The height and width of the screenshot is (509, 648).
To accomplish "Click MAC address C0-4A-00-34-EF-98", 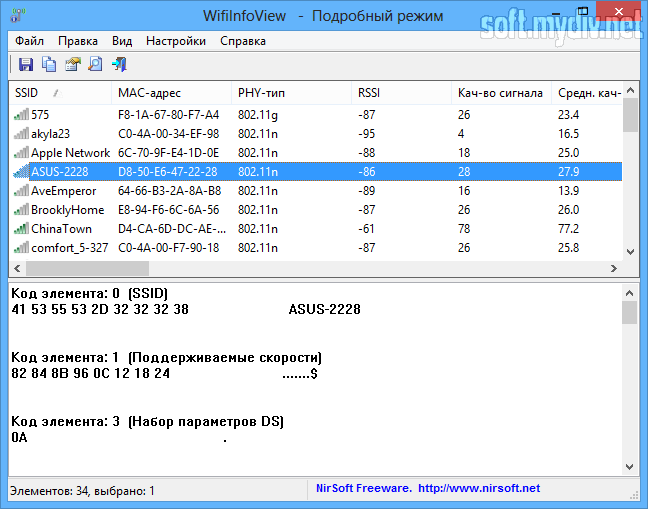I will coord(169,133).
